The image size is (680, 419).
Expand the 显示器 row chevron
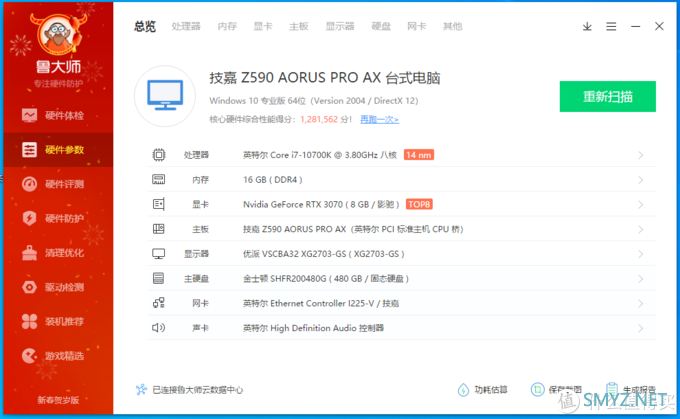(x=641, y=254)
